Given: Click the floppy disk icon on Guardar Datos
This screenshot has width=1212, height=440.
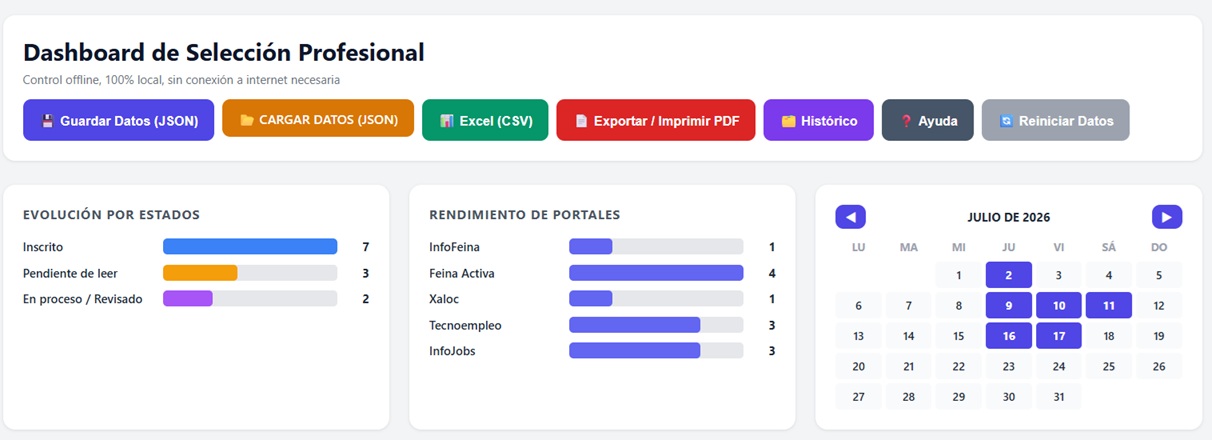Looking at the screenshot, I should 47,121.
